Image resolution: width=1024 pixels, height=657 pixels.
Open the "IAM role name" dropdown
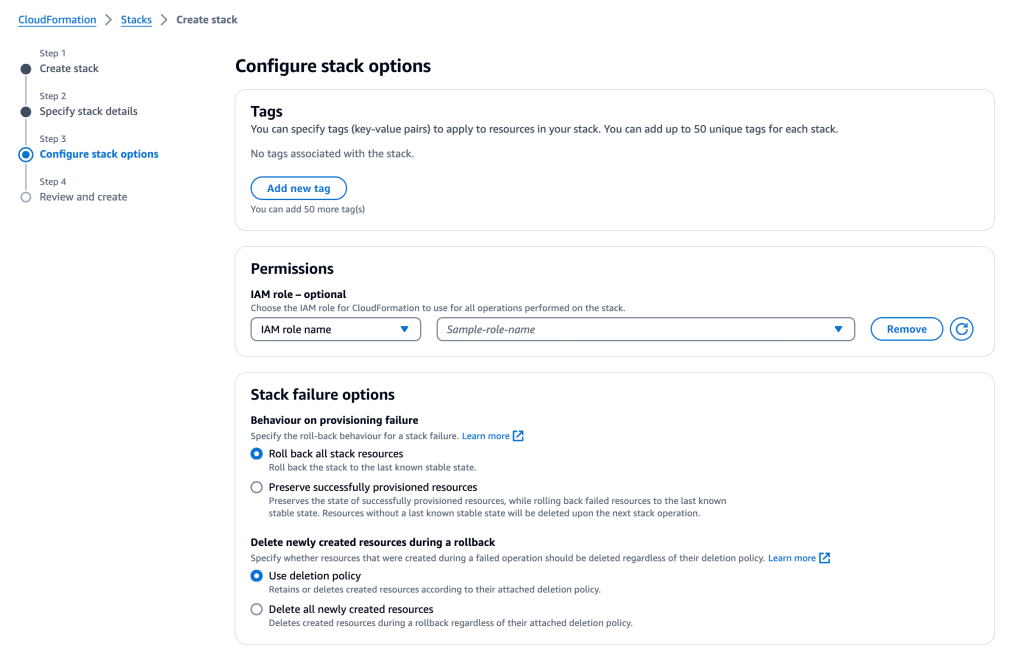click(335, 328)
